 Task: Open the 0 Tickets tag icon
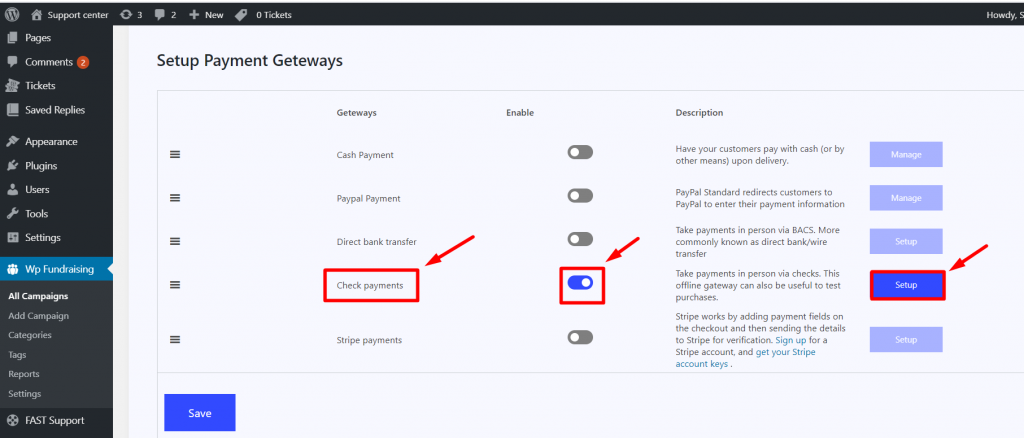pos(241,14)
